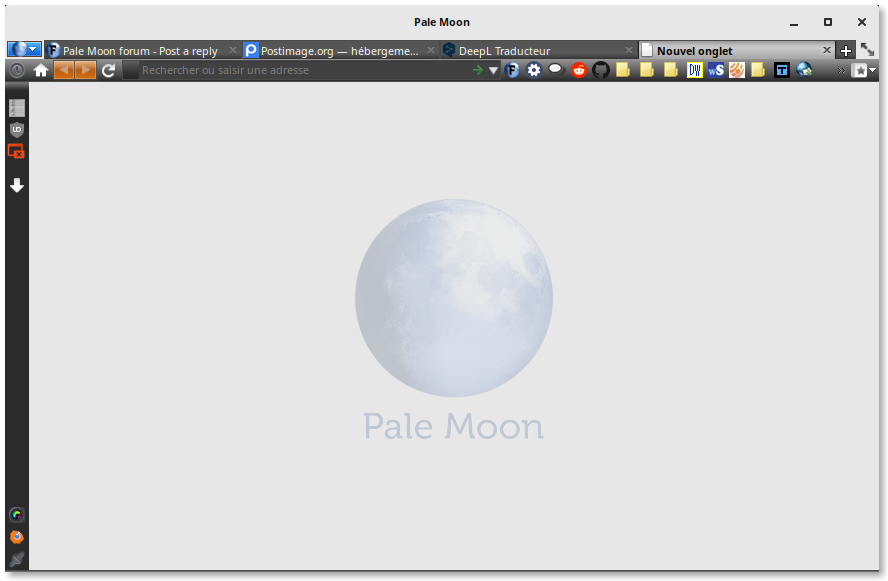888x581 pixels.
Task: Switch to the Postimage.org tab
Action: point(340,50)
